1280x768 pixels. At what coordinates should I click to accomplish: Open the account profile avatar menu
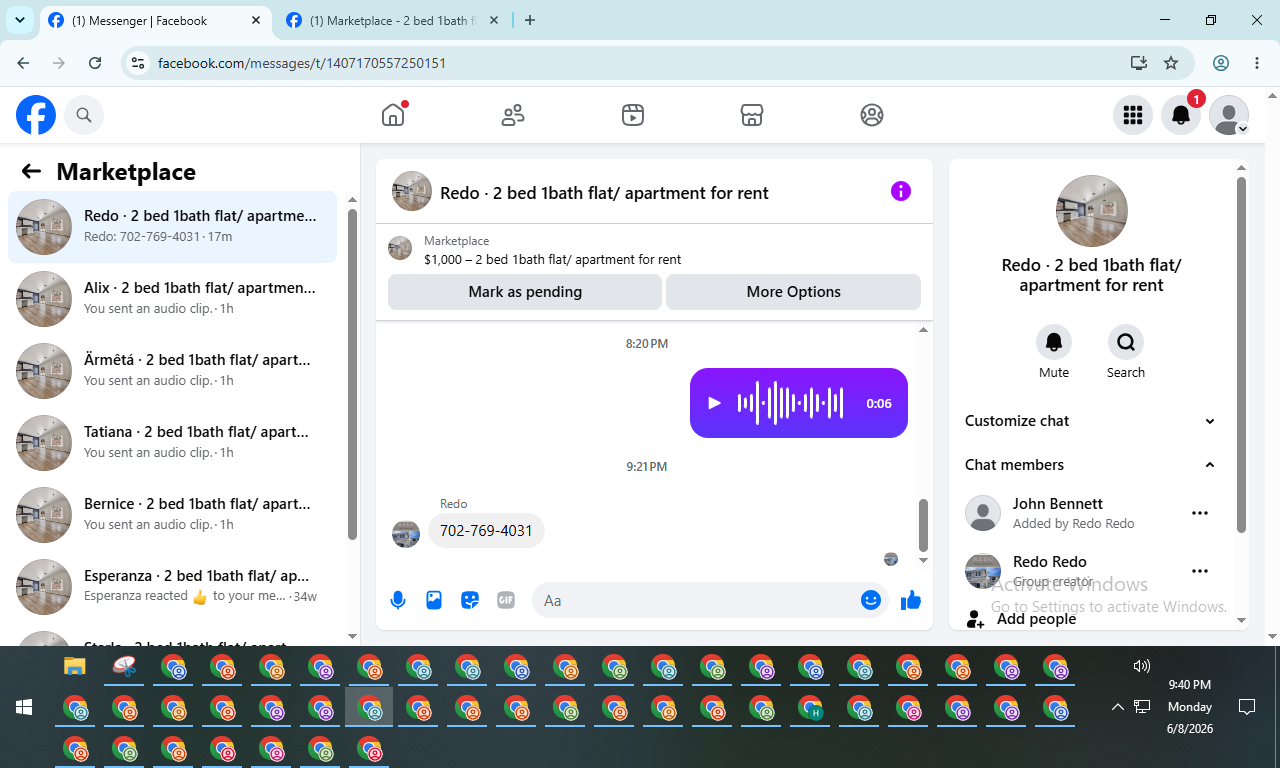coord(1229,116)
